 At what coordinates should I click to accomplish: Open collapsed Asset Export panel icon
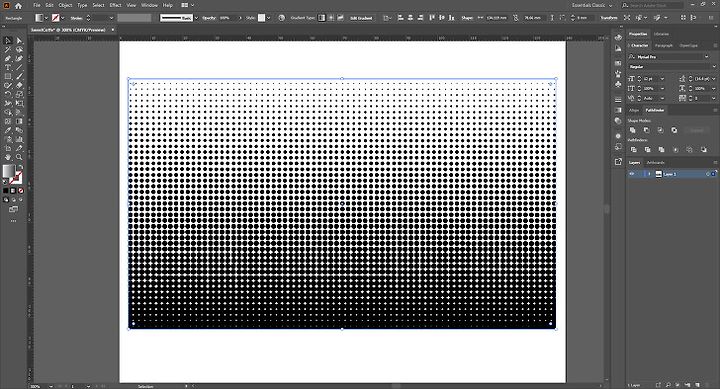pyautogui.click(x=618, y=161)
